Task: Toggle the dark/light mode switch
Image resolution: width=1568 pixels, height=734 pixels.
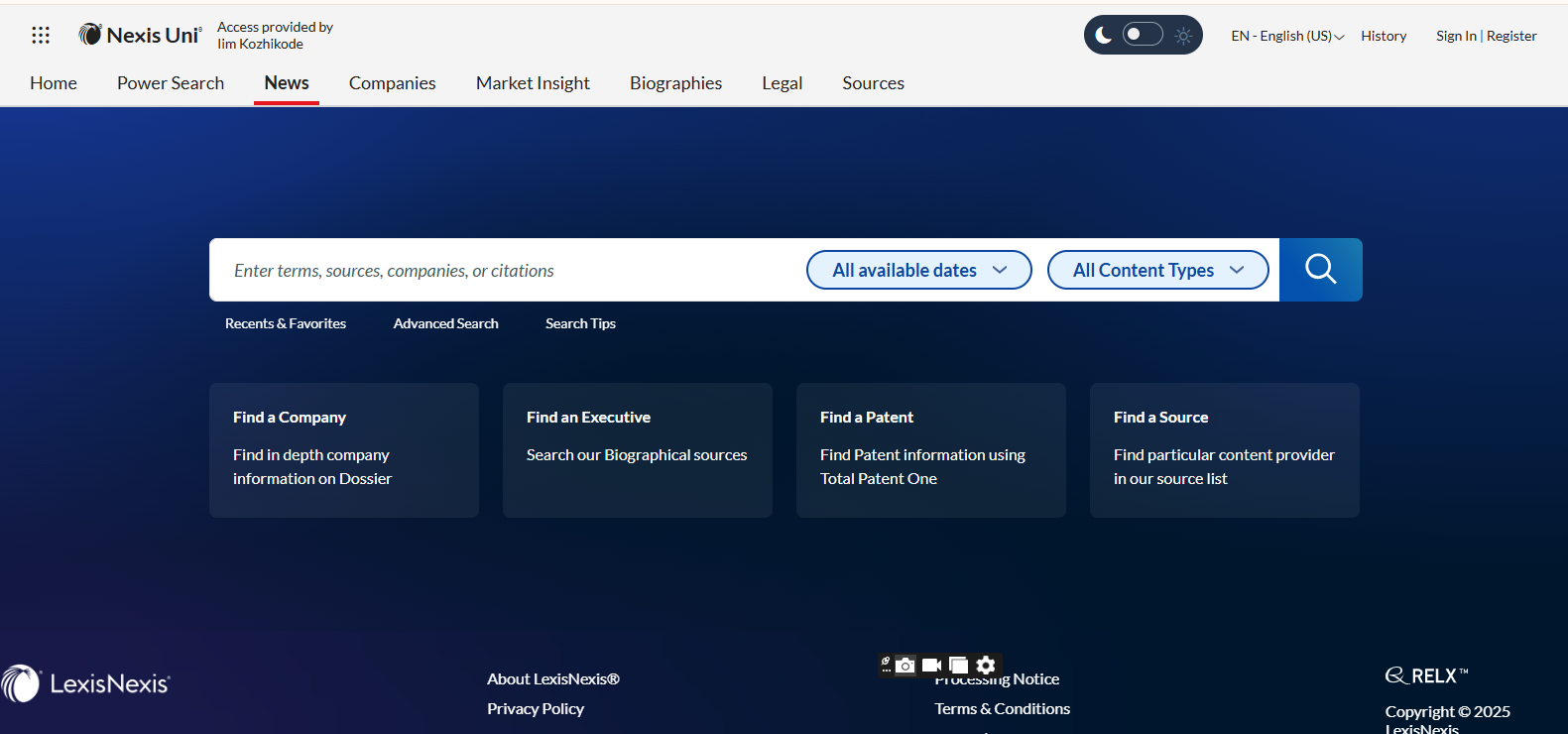Action: (1143, 35)
